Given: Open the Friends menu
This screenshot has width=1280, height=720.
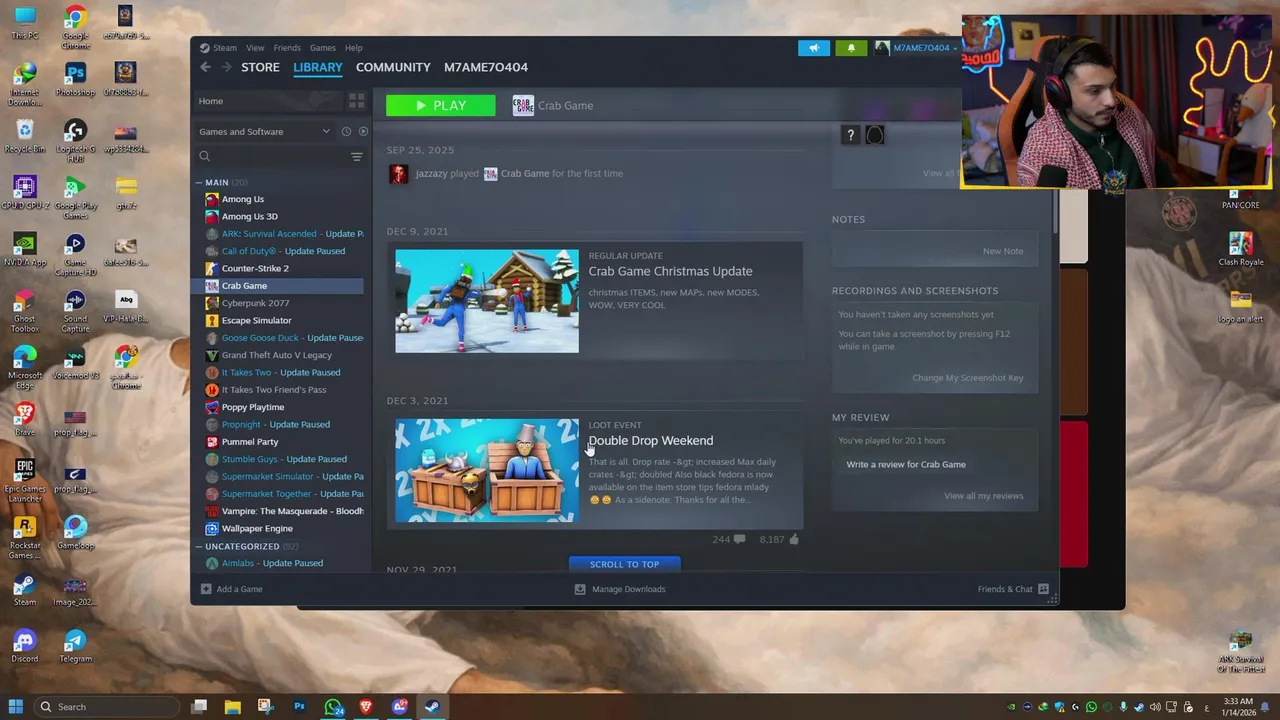Looking at the screenshot, I should coord(287,48).
